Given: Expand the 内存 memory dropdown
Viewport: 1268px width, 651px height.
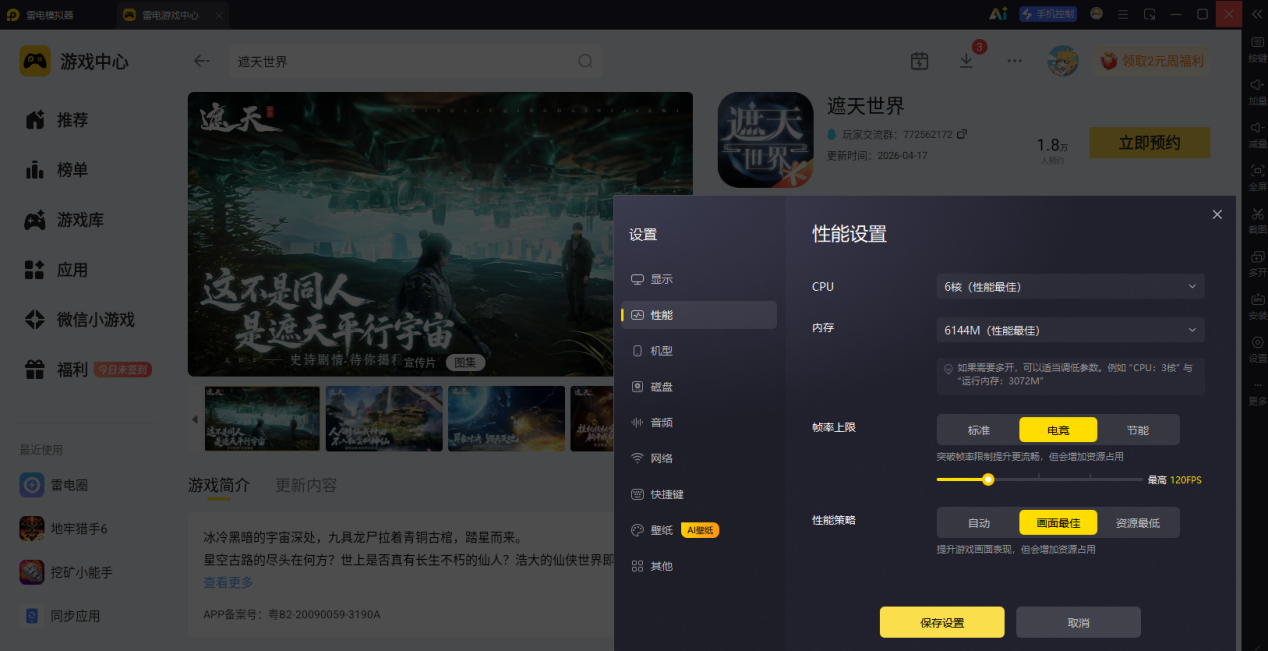Looking at the screenshot, I should click(1070, 330).
